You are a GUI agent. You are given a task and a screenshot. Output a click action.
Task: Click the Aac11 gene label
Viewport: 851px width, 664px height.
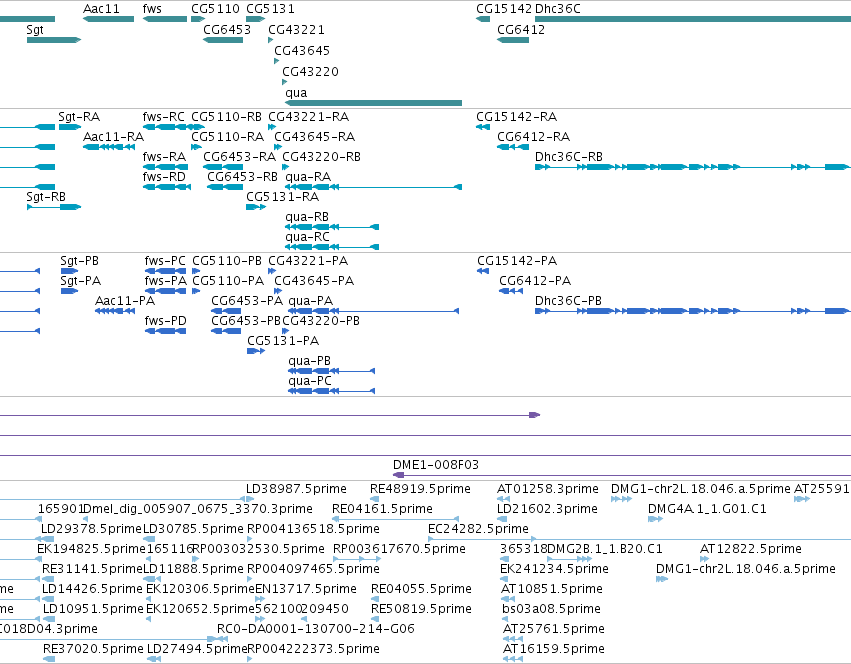click(x=101, y=9)
